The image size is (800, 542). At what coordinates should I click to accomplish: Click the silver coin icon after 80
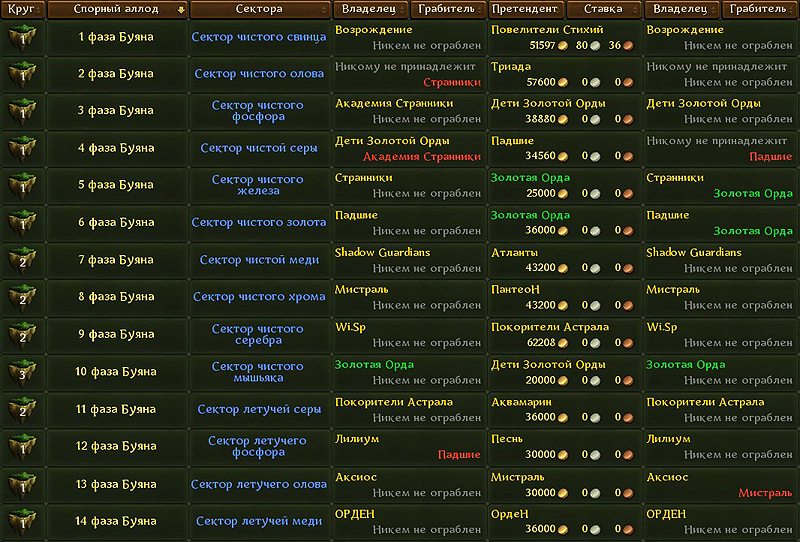595,46
